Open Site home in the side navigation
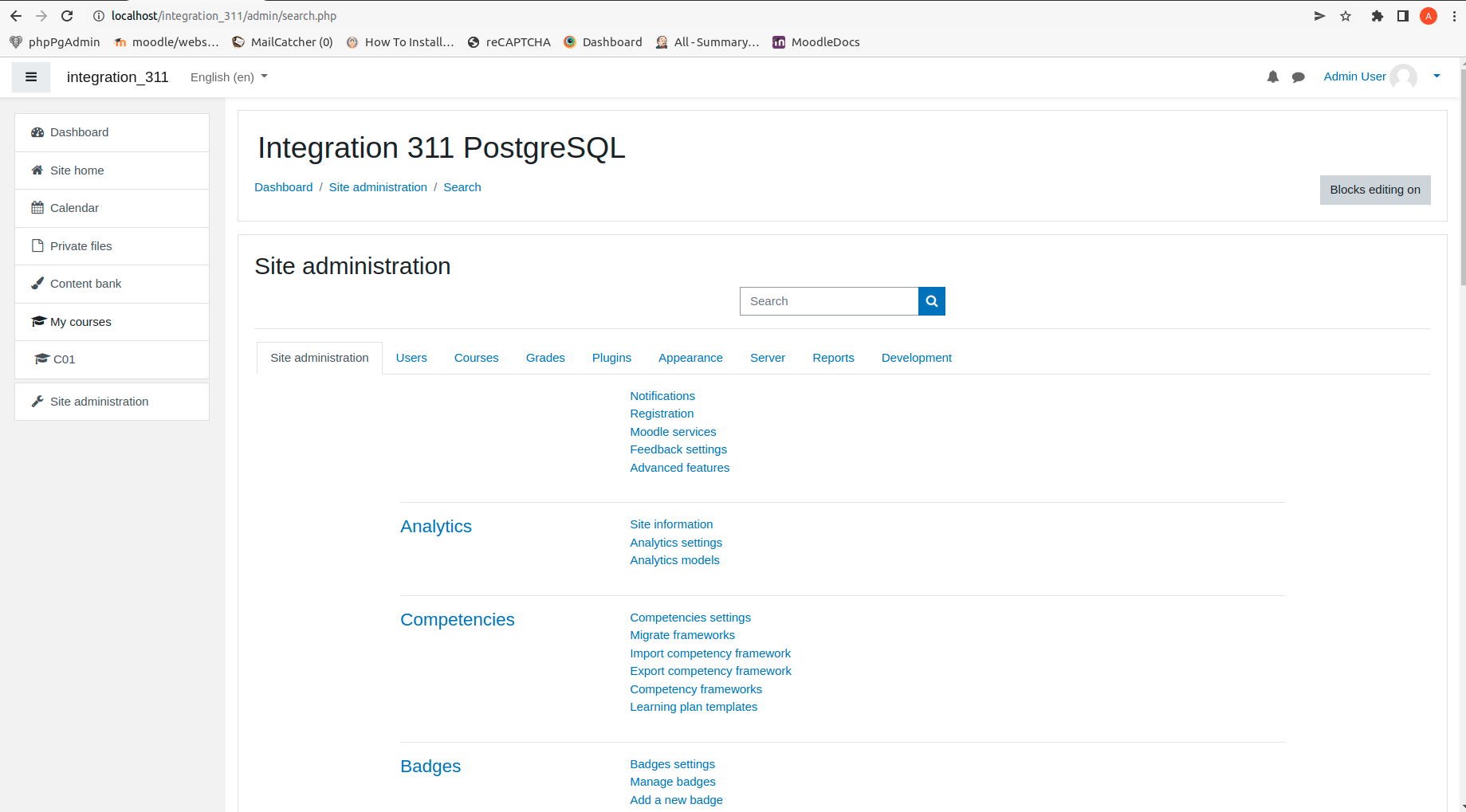Screen dimensions: 1466x812 [x=112, y=171]
